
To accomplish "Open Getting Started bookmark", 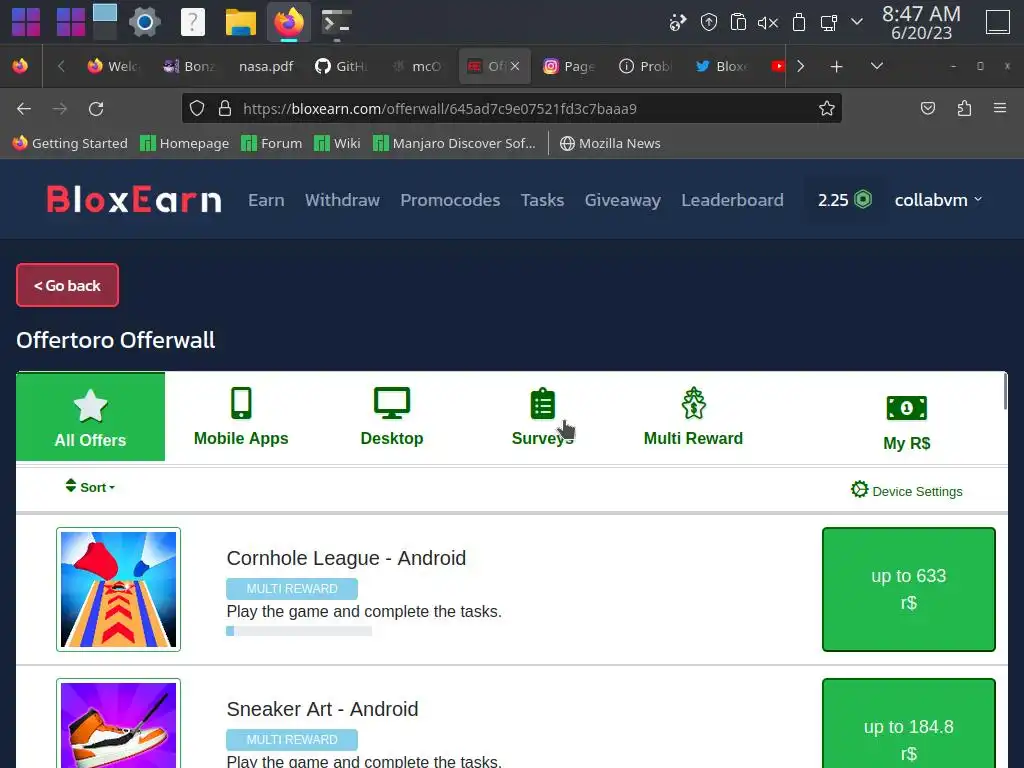I will point(70,143).
